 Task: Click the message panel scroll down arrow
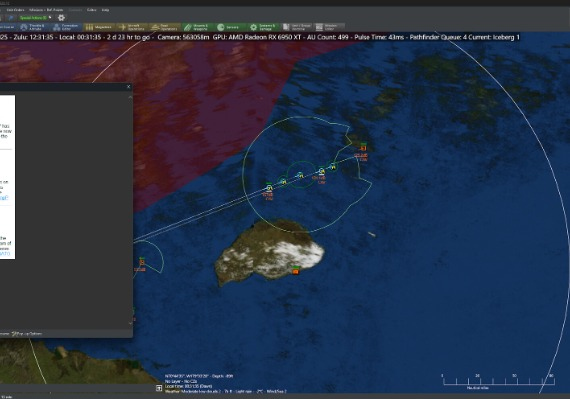(x=130, y=323)
